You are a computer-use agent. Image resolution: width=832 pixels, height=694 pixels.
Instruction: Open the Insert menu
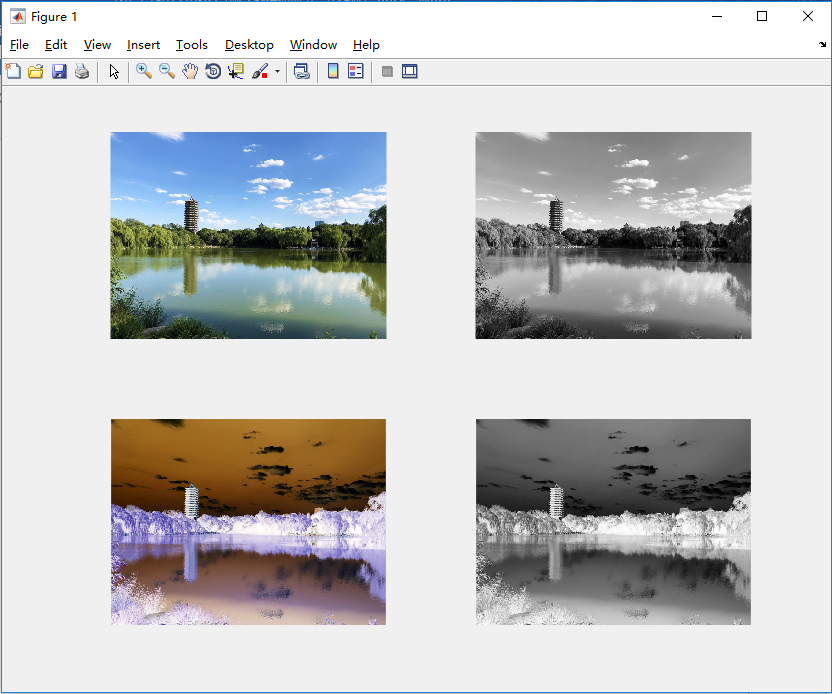[143, 45]
